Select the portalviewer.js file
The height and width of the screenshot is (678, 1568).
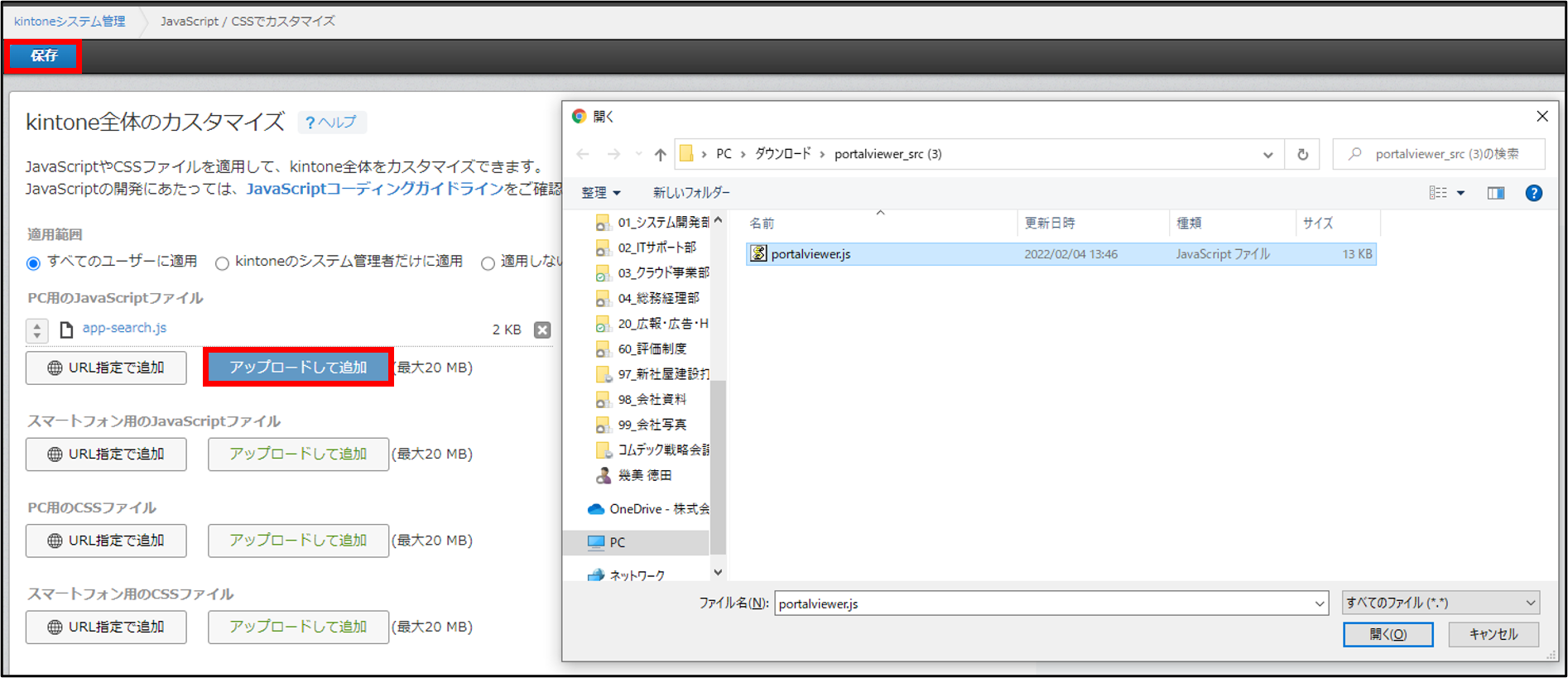pos(1061,254)
